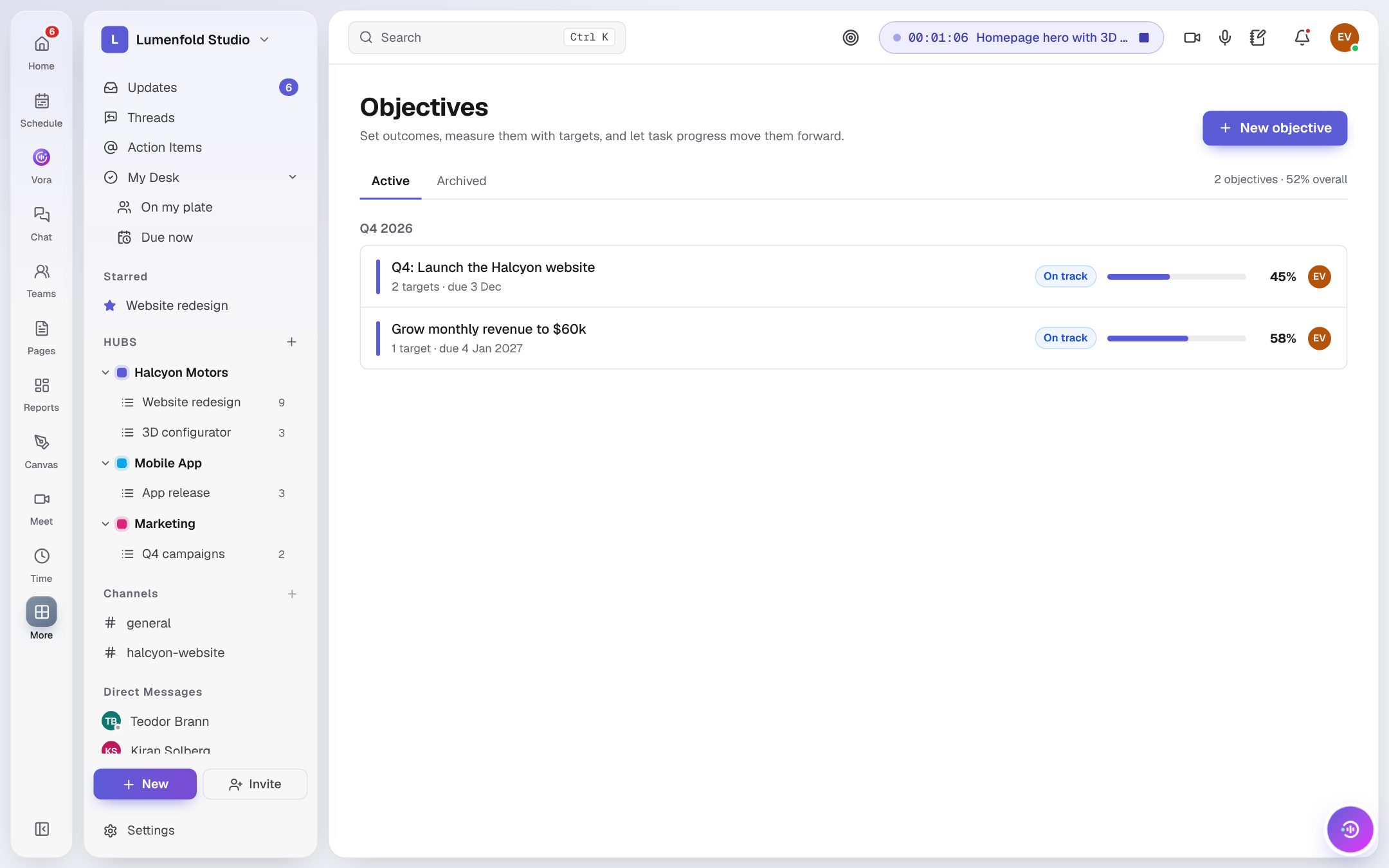Add a new hub with plus icon
Viewport: 1389px width, 868px height.
[x=291, y=341]
